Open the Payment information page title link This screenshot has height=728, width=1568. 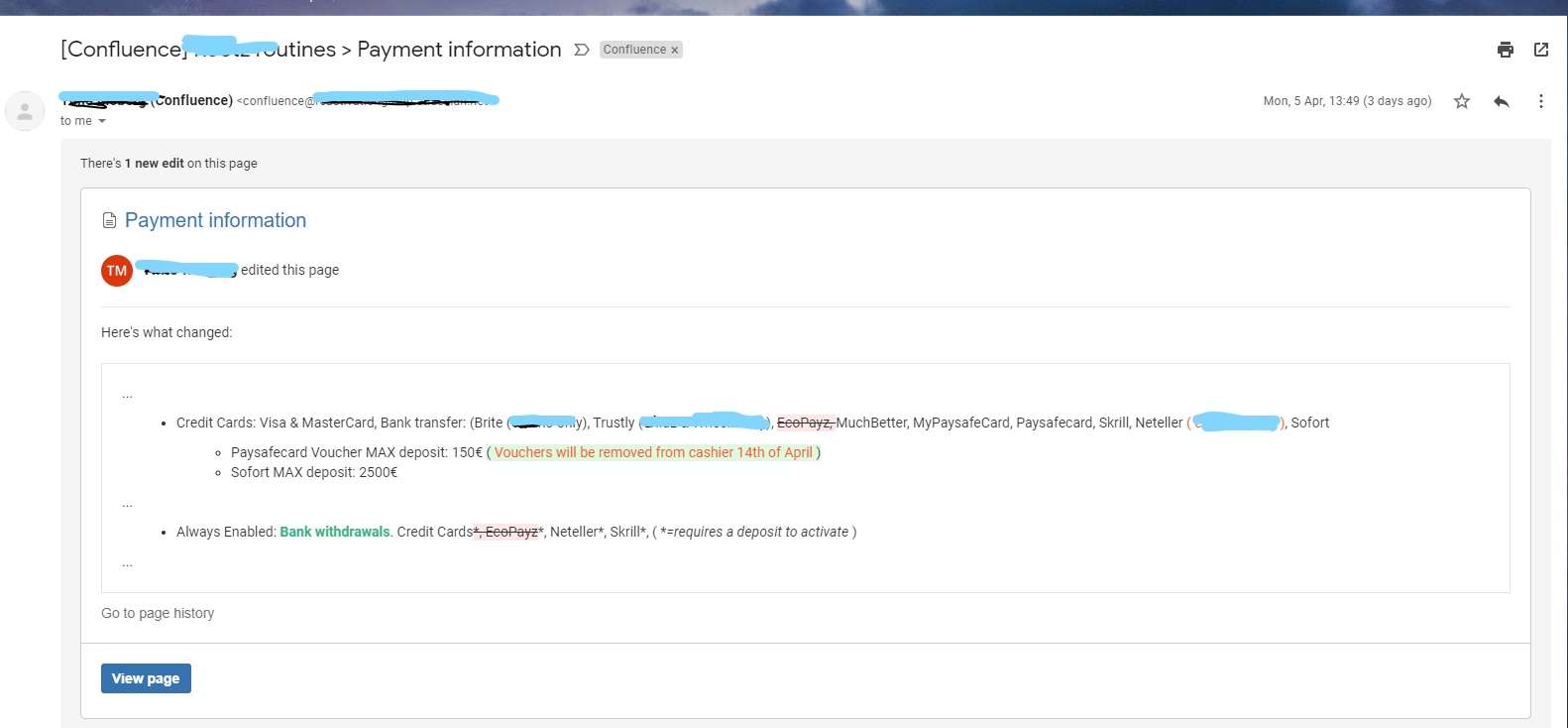coord(215,220)
